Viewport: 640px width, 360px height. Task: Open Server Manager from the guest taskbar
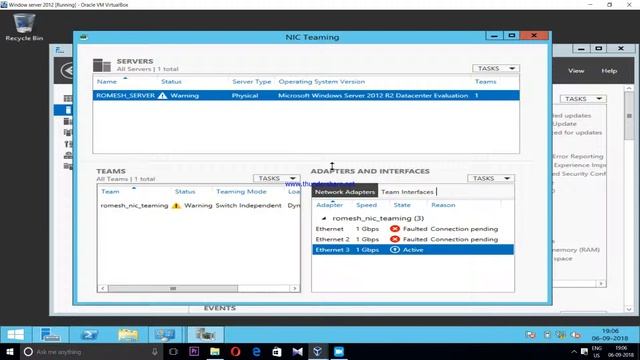pyautogui.click(x=50, y=335)
